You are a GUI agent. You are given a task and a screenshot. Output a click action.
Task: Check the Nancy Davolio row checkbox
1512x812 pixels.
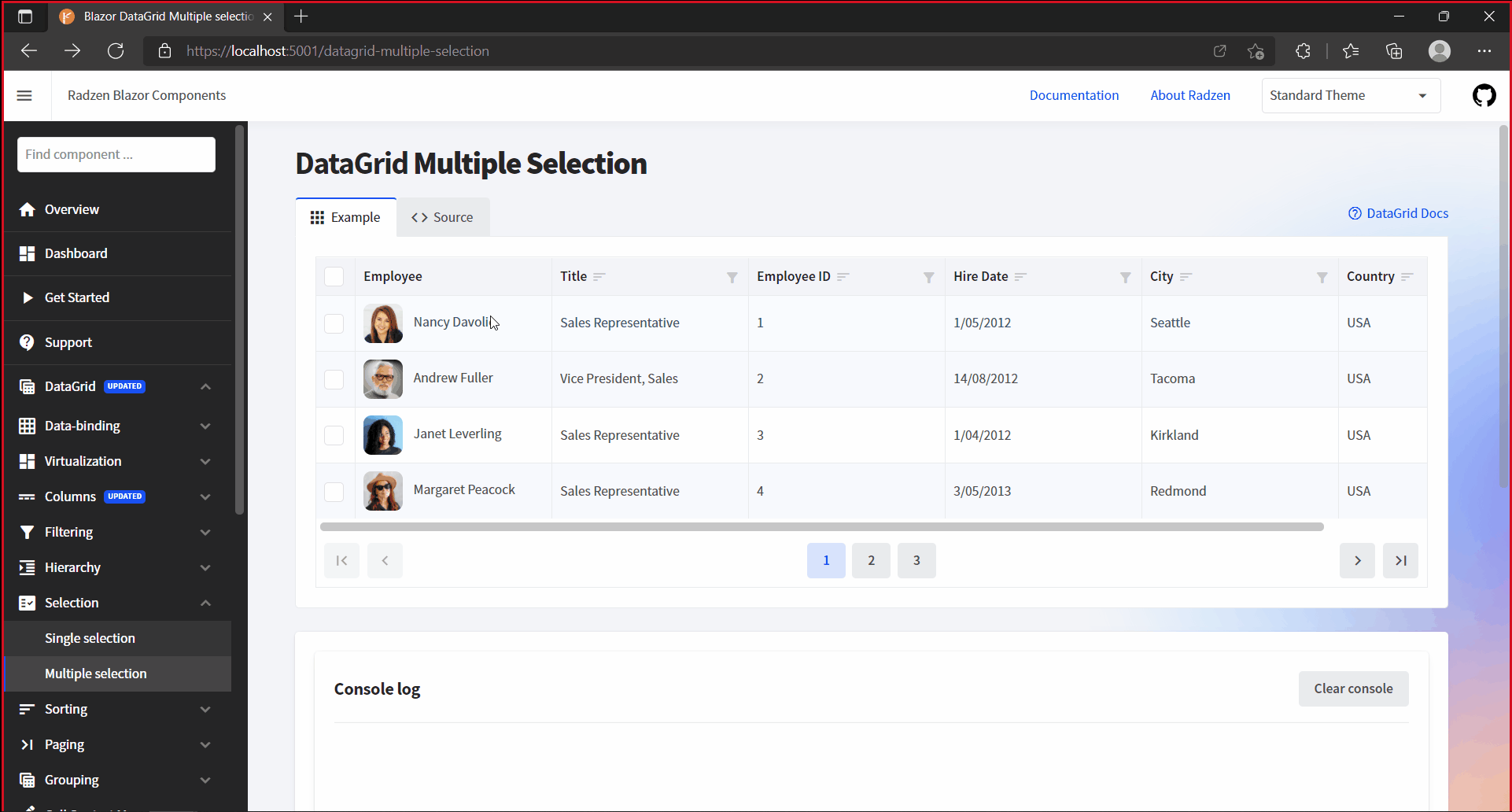[x=334, y=323]
